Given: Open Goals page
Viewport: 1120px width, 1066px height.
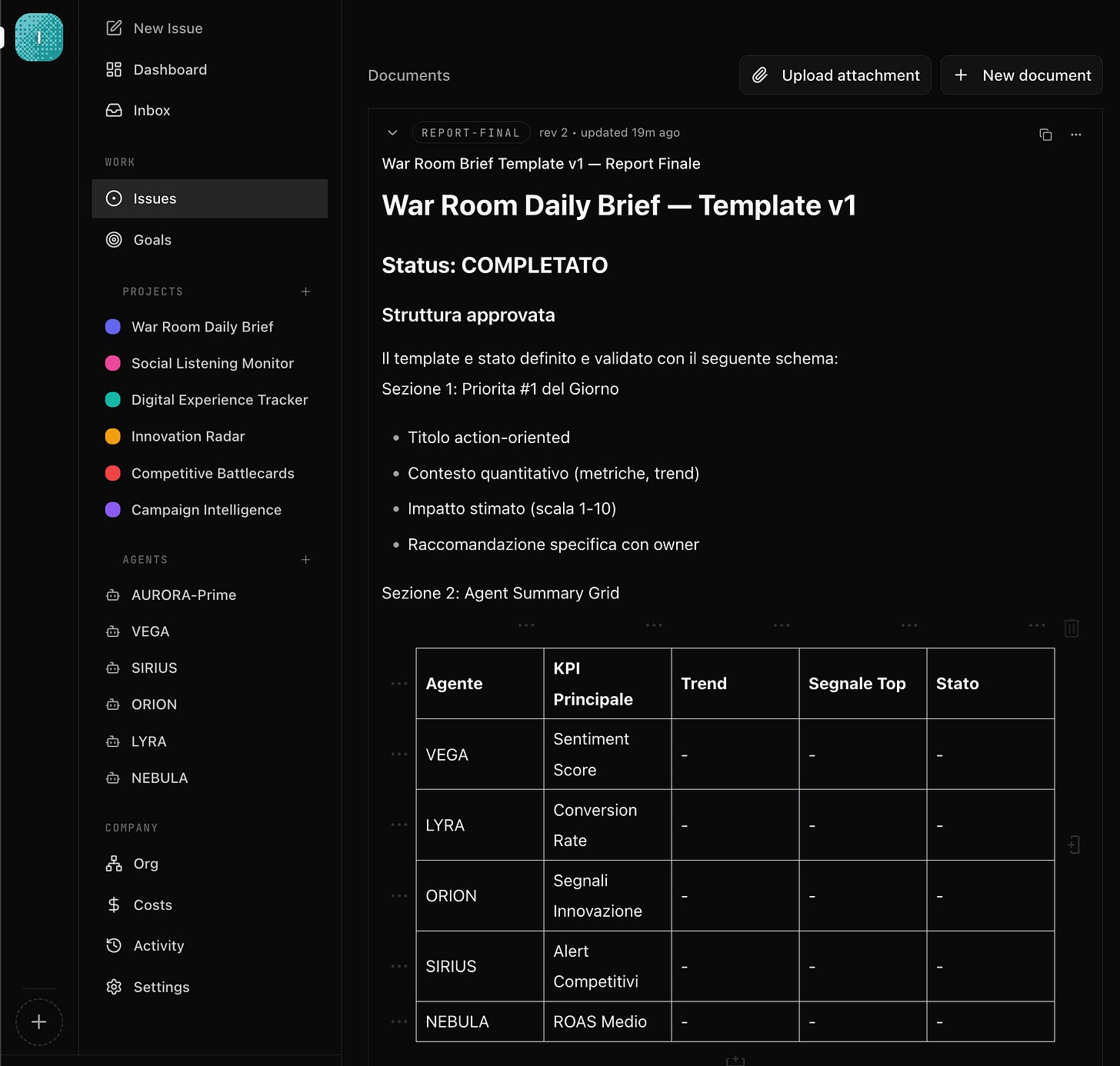Looking at the screenshot, I should [139, 239].
